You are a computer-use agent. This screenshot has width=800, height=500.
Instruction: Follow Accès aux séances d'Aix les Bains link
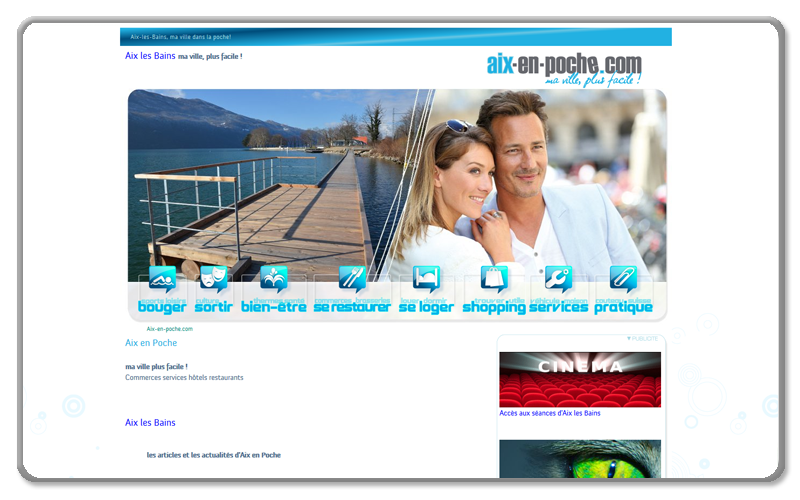coord(549,413)
